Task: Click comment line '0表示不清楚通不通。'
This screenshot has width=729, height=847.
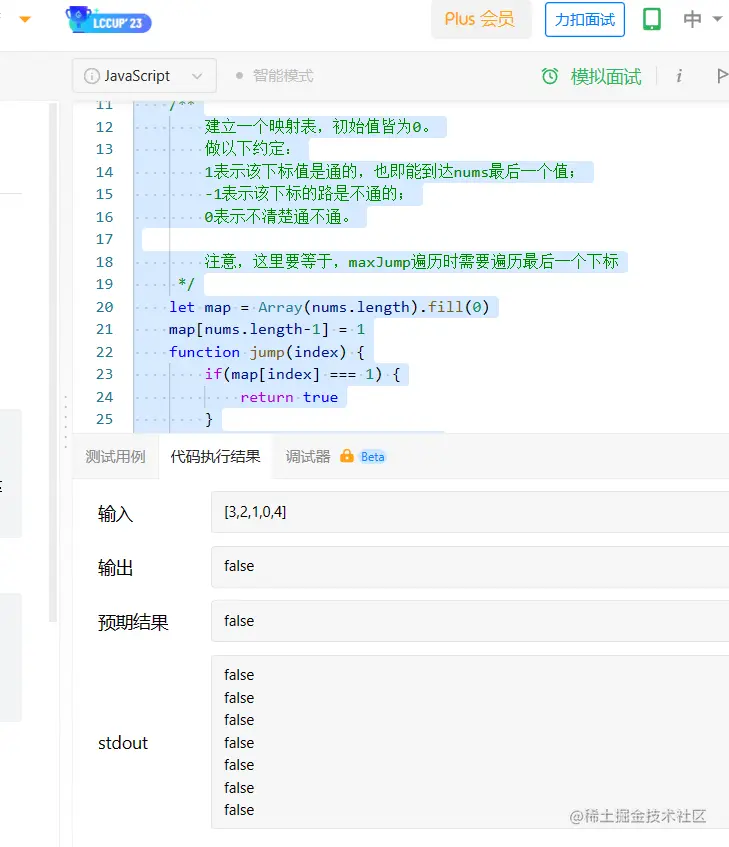Action: tap(278, 217)
